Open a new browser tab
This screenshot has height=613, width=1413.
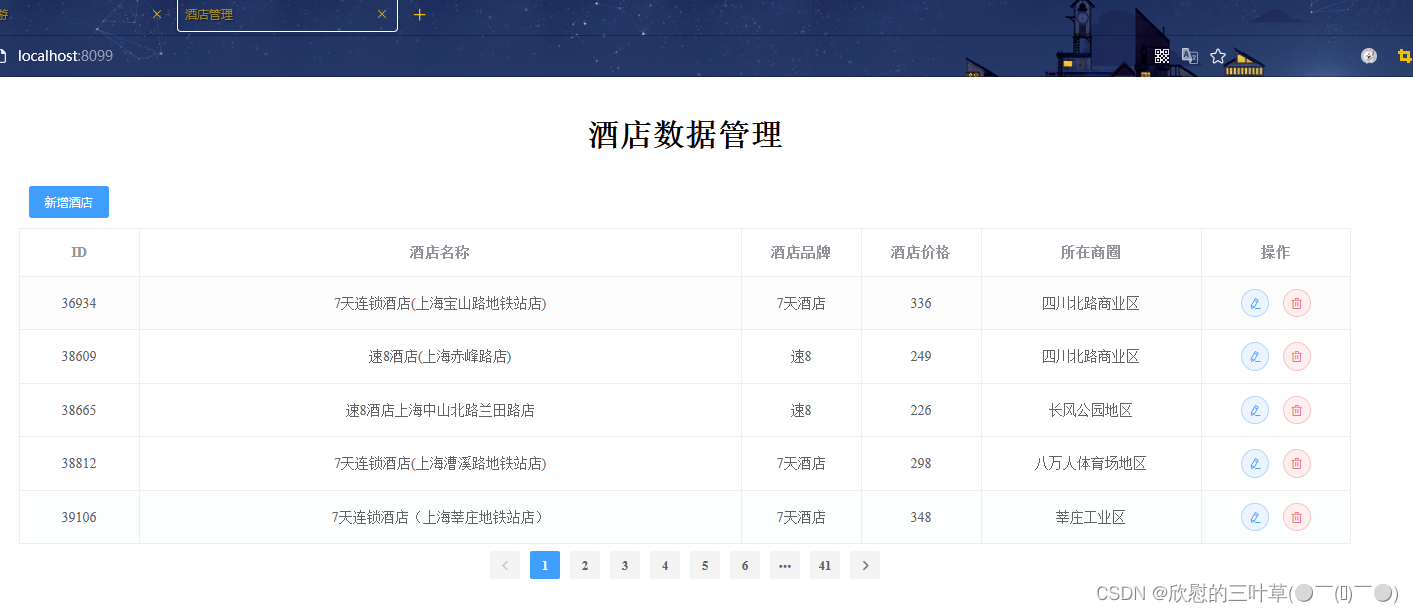[x=418, y=15]
